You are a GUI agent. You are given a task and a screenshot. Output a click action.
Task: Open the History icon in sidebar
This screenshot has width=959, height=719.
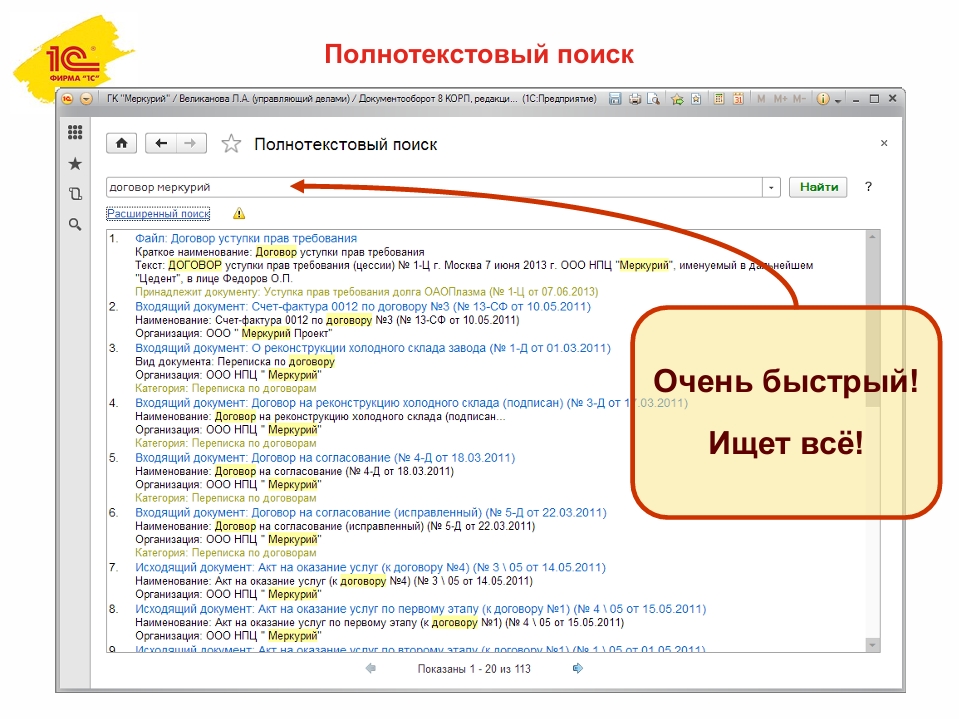point(74,194)
